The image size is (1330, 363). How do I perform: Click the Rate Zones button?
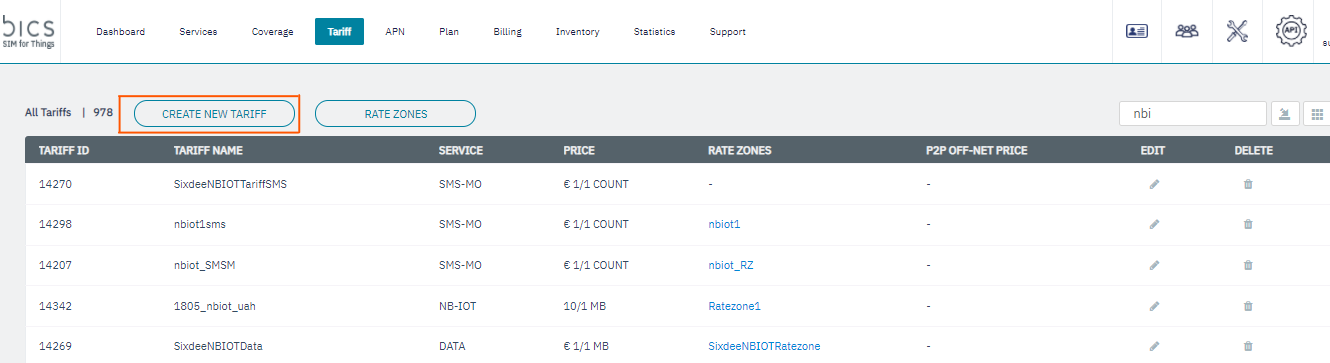[395, 114]
